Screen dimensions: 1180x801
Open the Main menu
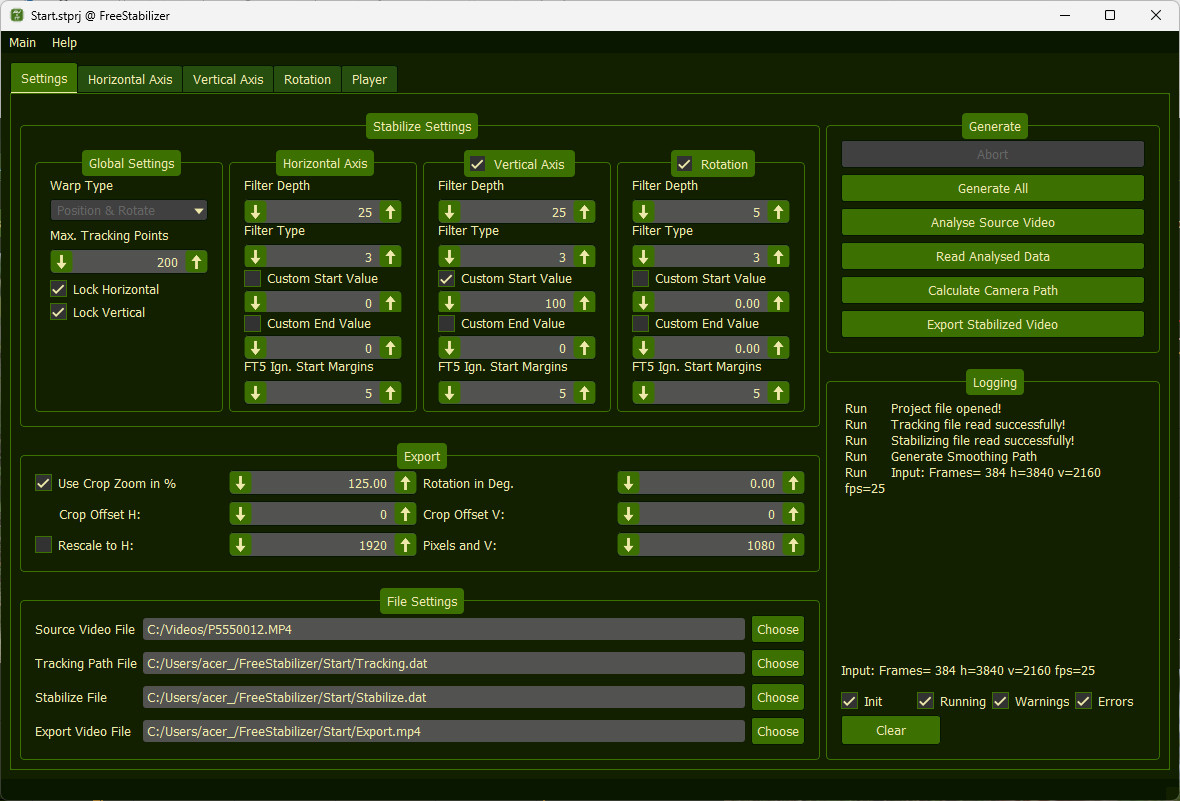tap(22, 43)
